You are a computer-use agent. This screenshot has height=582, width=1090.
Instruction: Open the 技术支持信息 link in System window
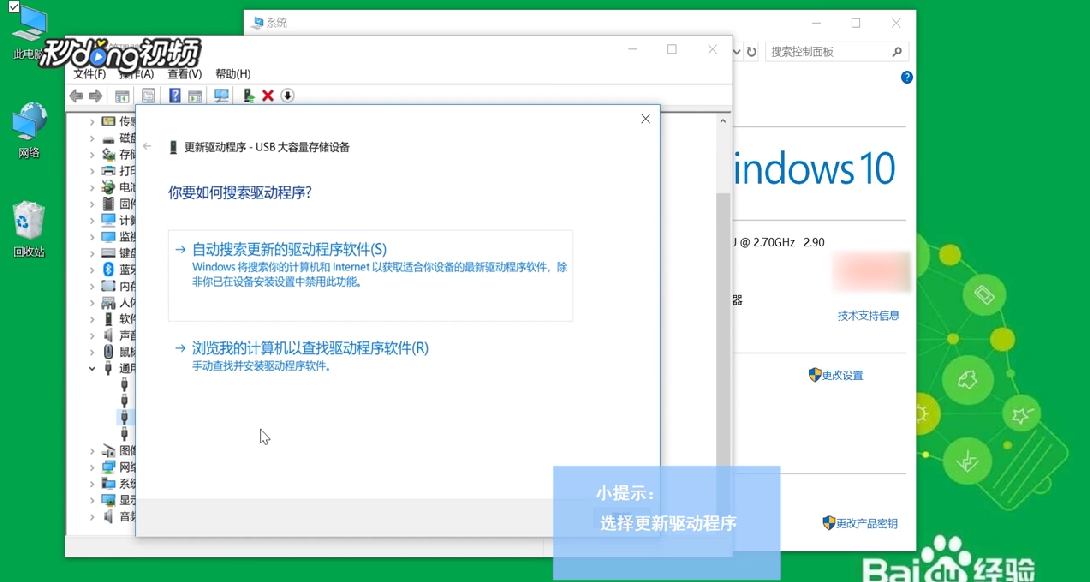[x=869, y=316]
